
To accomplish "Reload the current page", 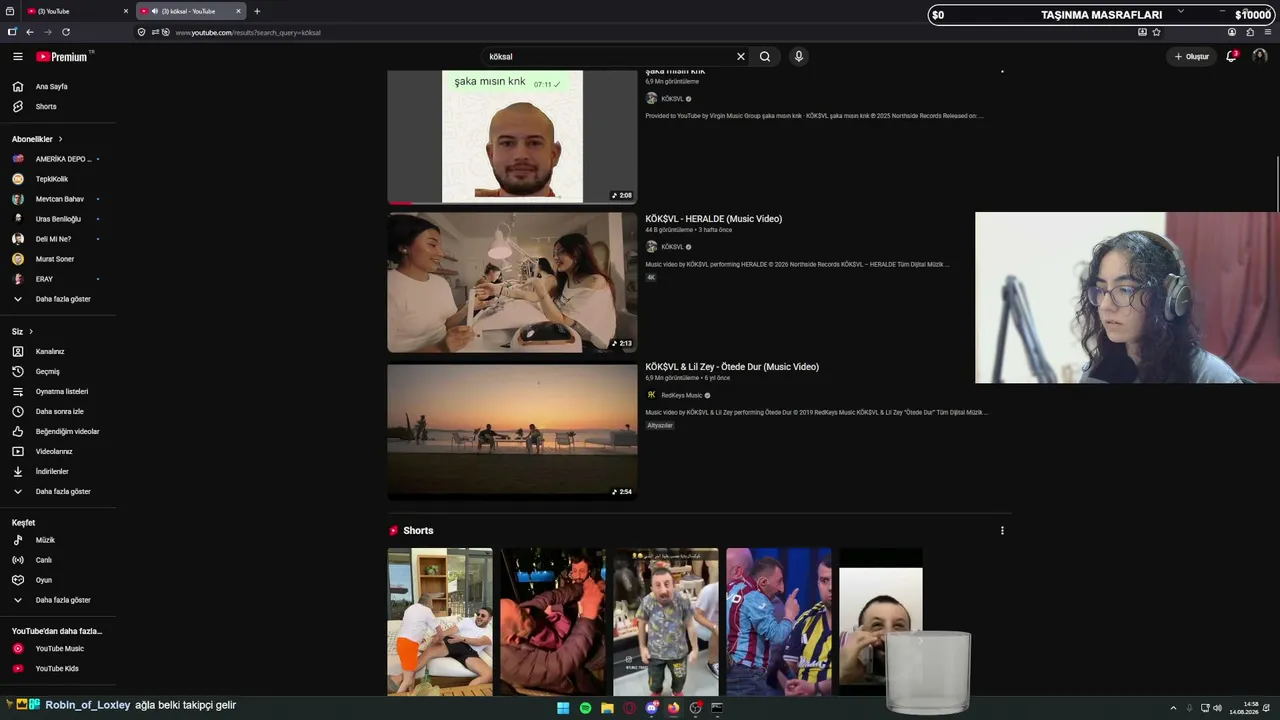I will pos(66,32).
